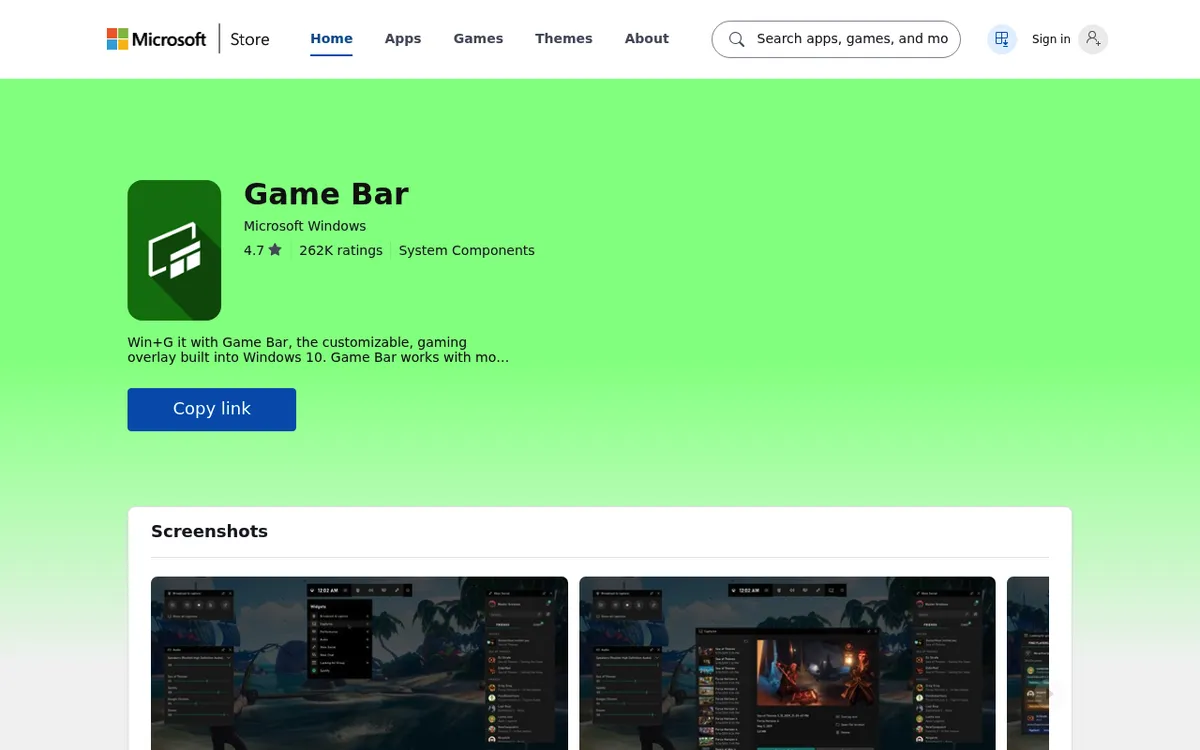Open the System Components category link
This screenshot has height=750, width=1200.
[467, 250]
